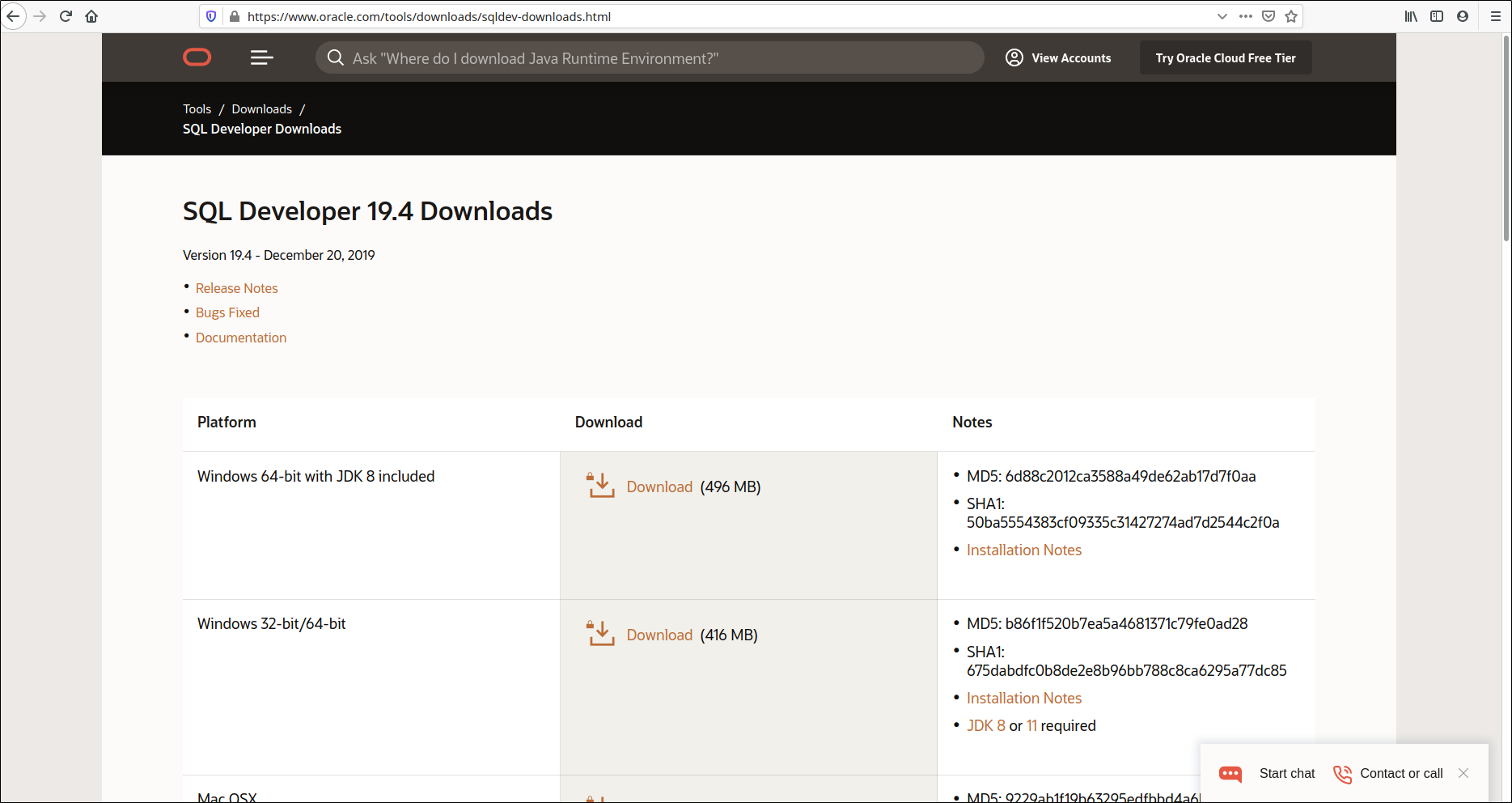Go to Downloads breadcrumb
The height and width of the screenshot is (803, 1512).
[x=261, y=109]
